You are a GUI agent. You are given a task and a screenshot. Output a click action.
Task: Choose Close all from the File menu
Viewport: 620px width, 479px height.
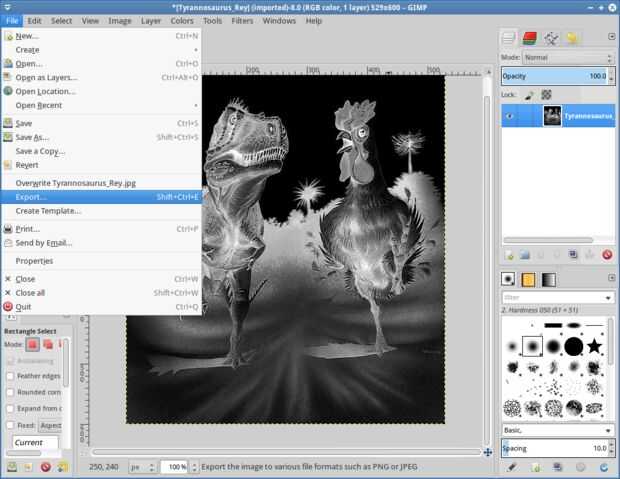(x=101, y=293)
